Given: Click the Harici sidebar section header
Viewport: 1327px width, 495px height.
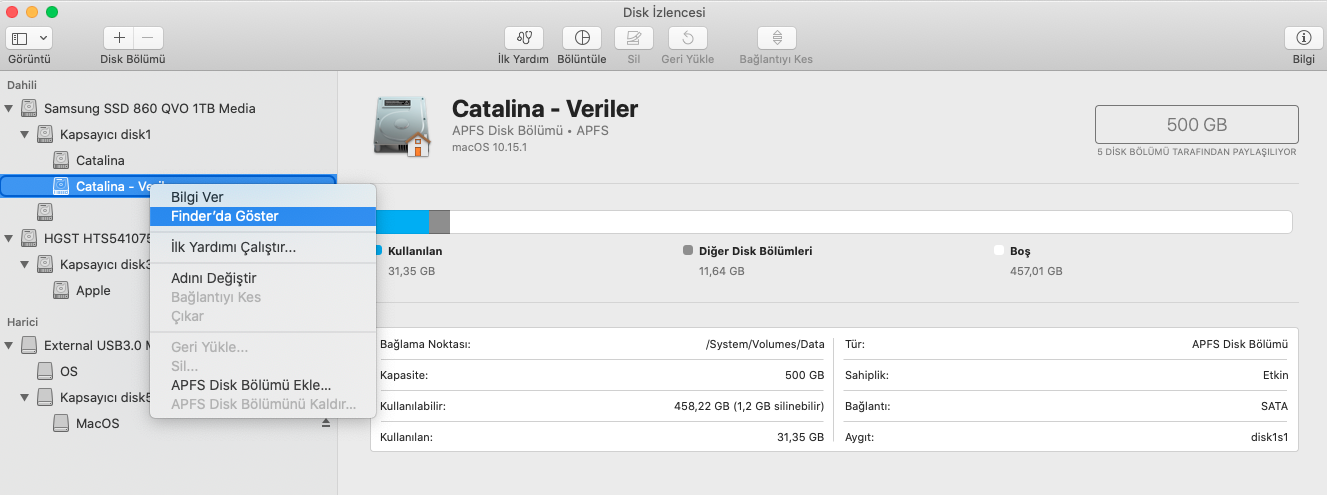Looking at the screenshot, I should [x=22, y=322].
